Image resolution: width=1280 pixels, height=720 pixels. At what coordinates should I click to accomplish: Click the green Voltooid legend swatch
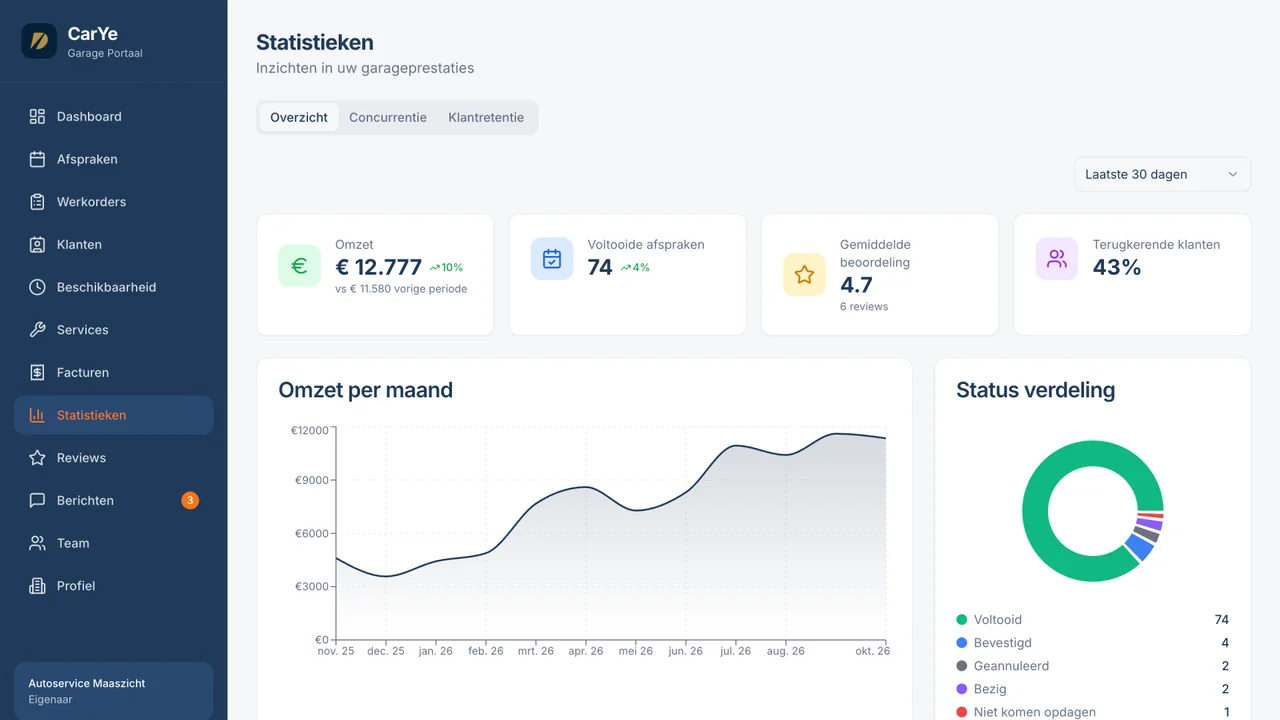[x=962, y=620]
